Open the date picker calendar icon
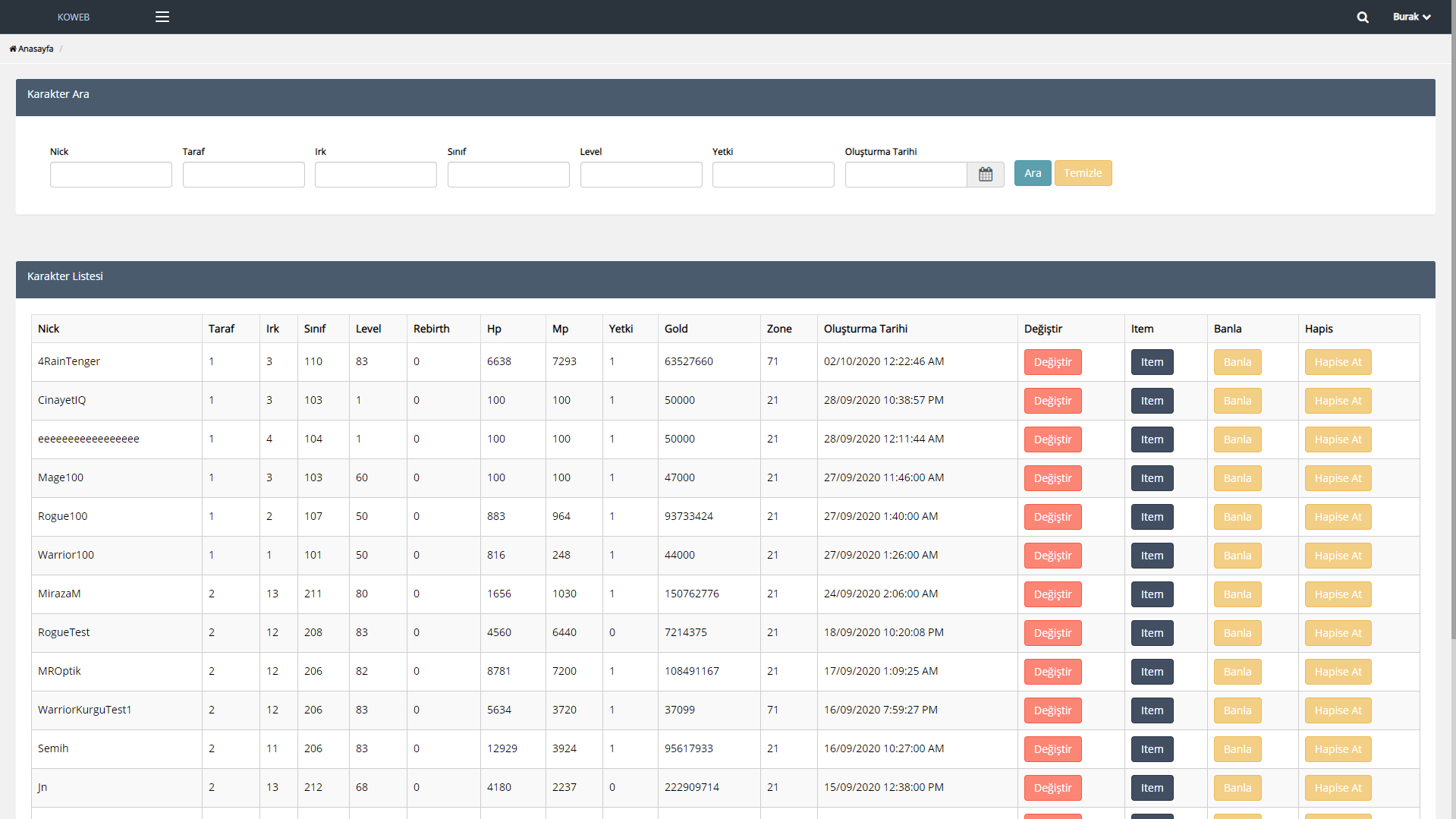The image size is (1456, 819). pos(986,175)
